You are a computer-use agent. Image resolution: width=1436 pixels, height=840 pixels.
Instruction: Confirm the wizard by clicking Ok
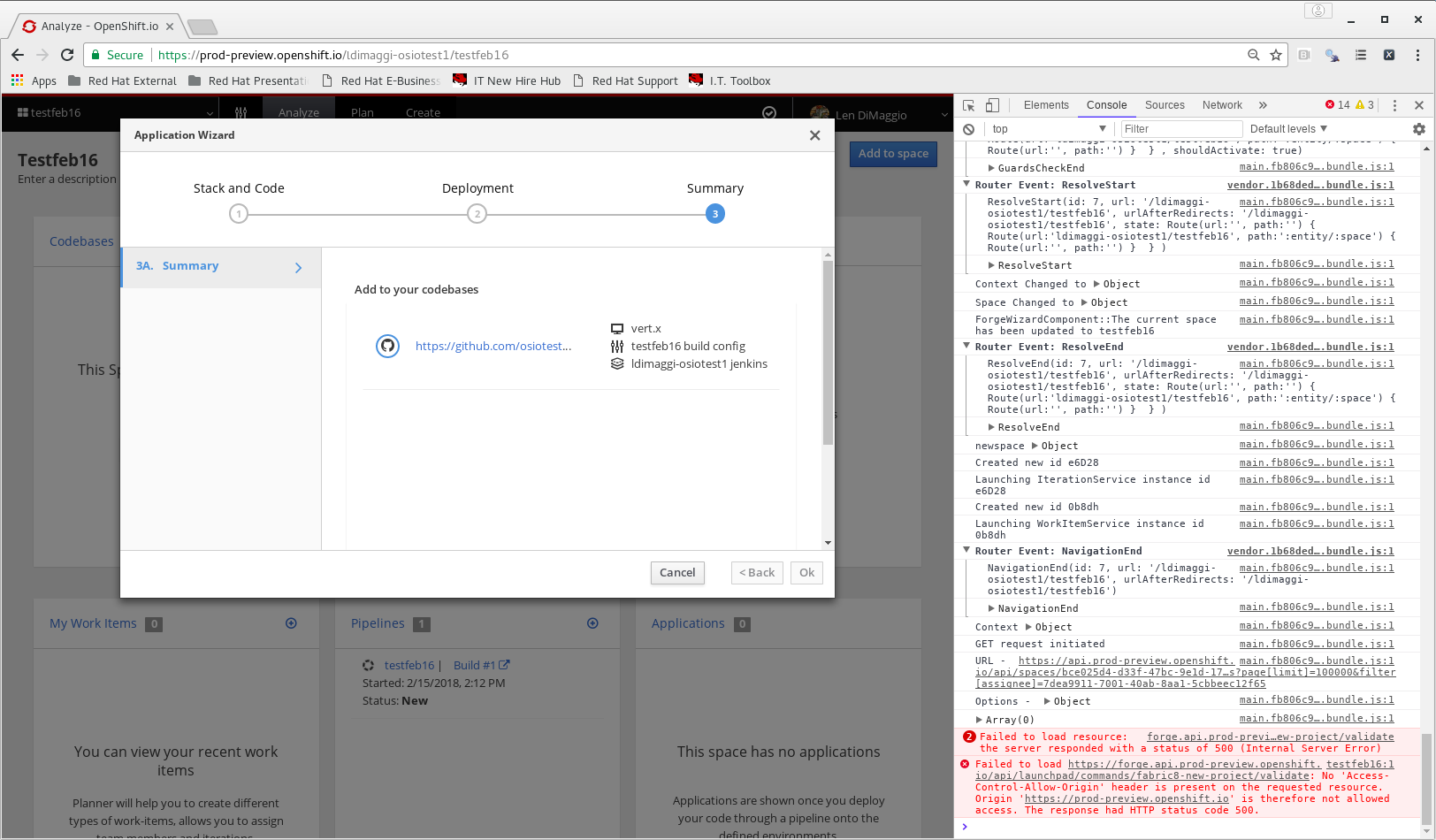click(806, 573)
